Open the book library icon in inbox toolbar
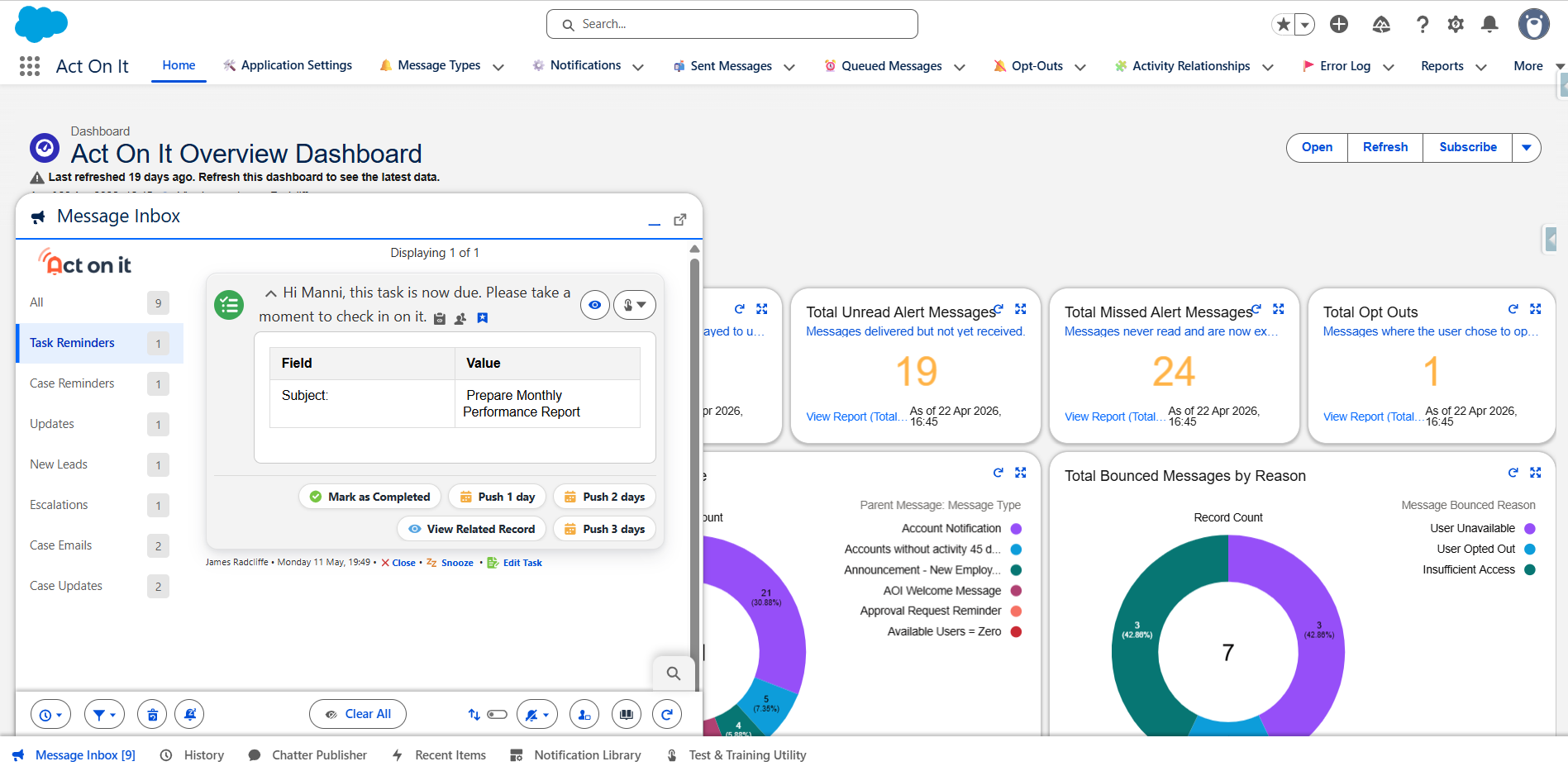Image resolution: width=1568 pixels, height=771 pixels. coord(627,715)
